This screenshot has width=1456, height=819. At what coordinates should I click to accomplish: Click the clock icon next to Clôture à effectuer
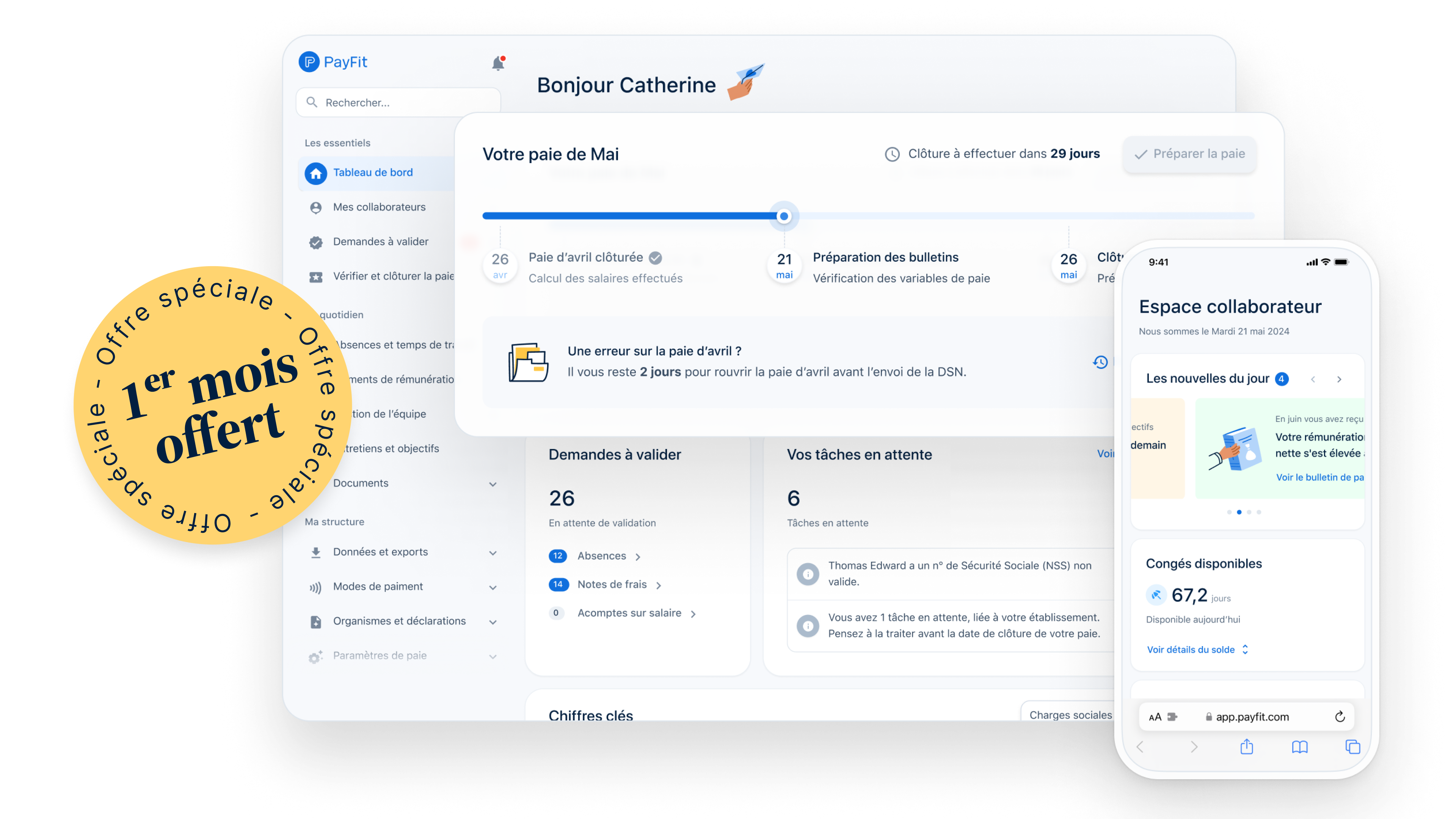pyautogui.click(x=892, y=154)
